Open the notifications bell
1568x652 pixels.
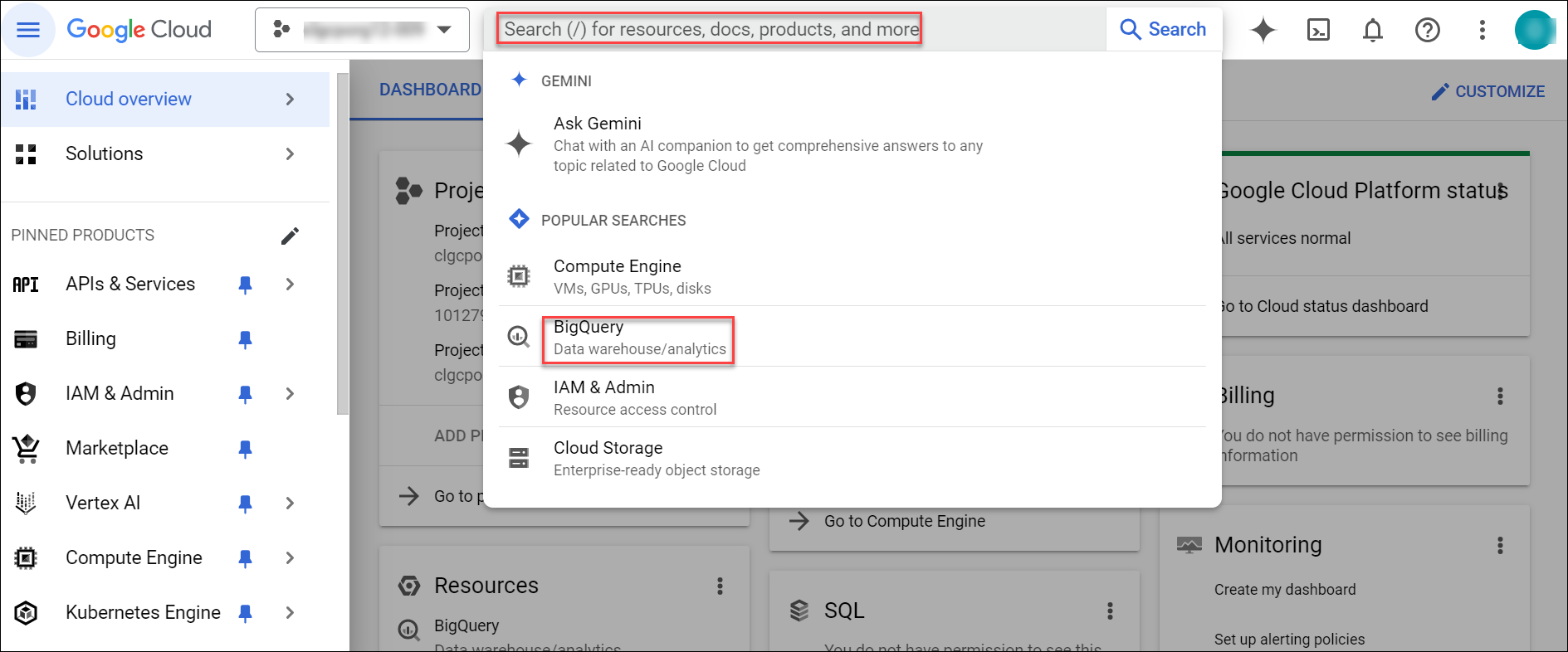click(1373, 30)
